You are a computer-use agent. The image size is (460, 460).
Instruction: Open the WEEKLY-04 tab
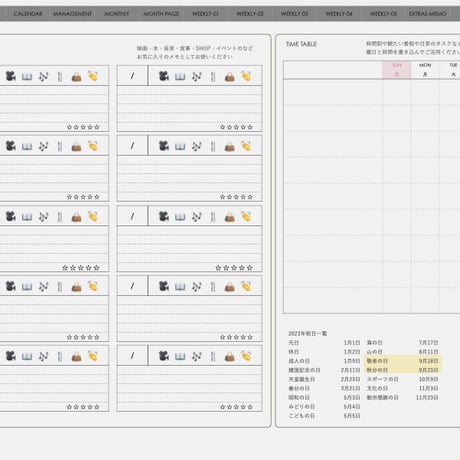[x=339, y=14]
